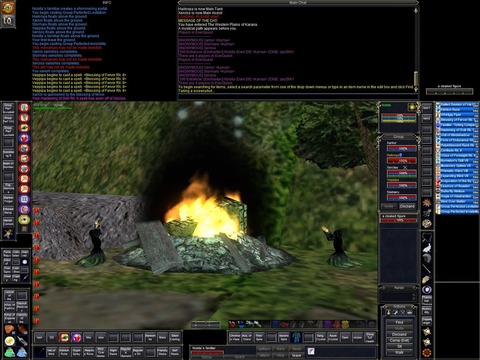Click the Whirligig Flyer buff
The width and height of the screenshot is (480, 360).
(457, 114)
